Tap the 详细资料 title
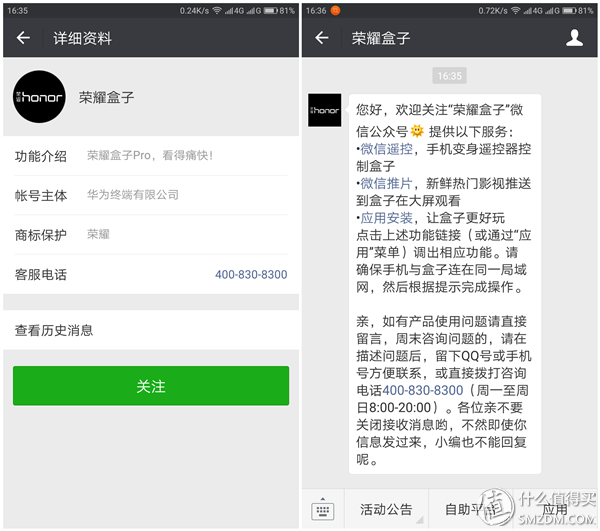Image resolution: width=600 pixels, height=531 pixels. tap(83, 38)
